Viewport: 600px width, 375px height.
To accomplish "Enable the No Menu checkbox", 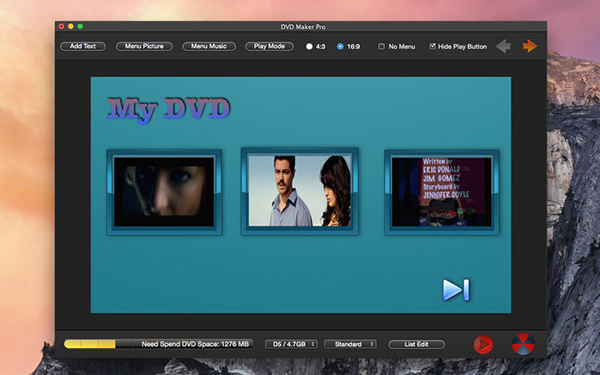I will tap(381, 46).
